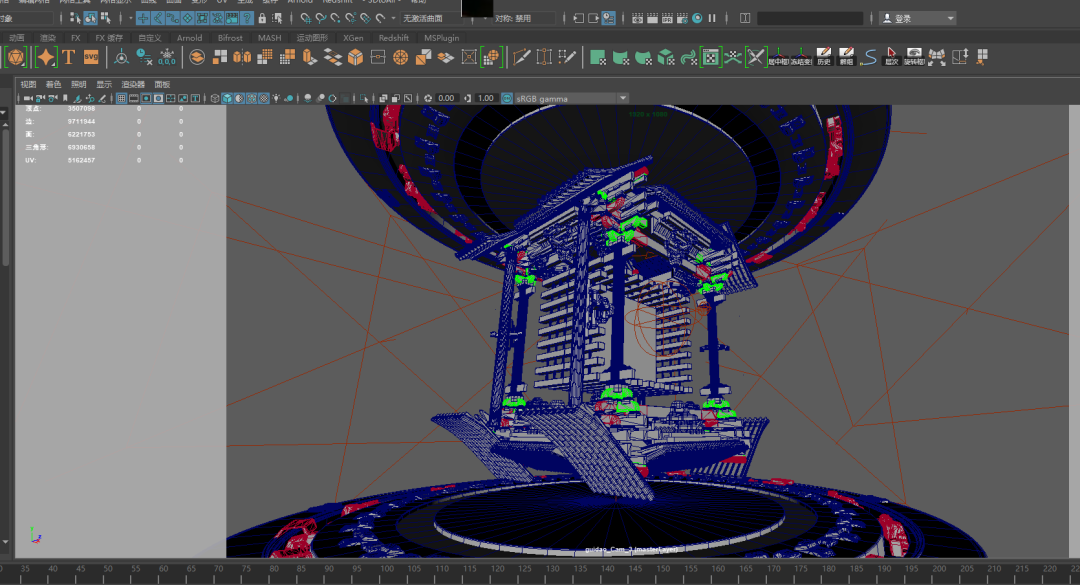Switch to the Arnold shelf tab
Image resolution: width=1080 pixels, height=585 pixels.
click(189, 38)
